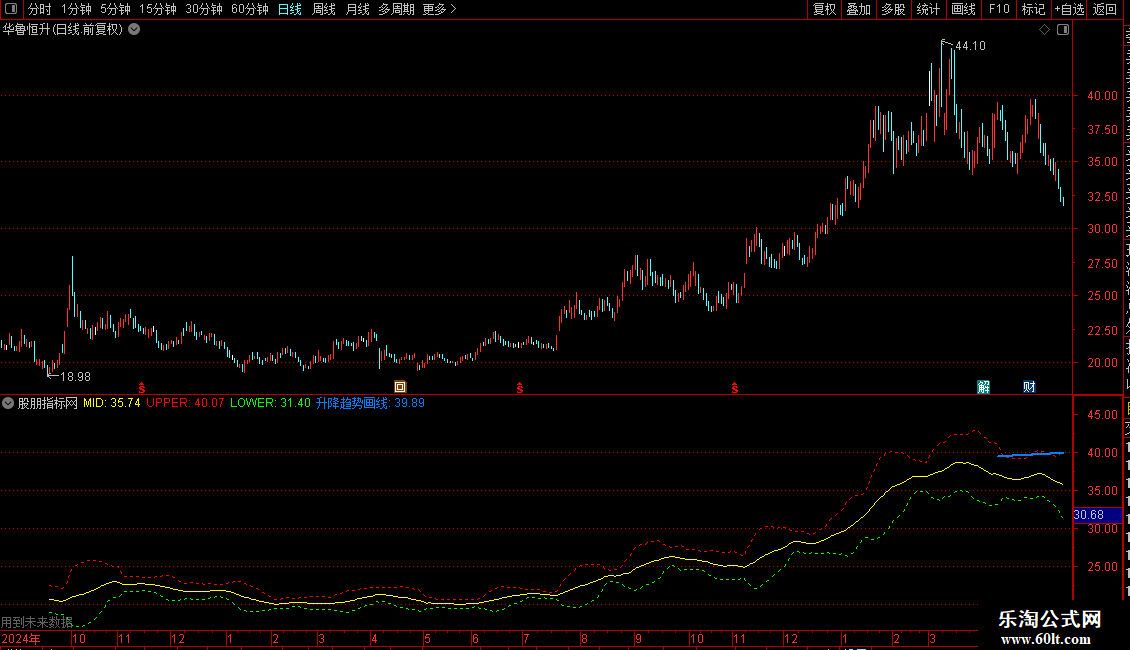Click the LOWER: 31.40 indicator value
The image size is (1130, 650).
(x=270, y=404)
